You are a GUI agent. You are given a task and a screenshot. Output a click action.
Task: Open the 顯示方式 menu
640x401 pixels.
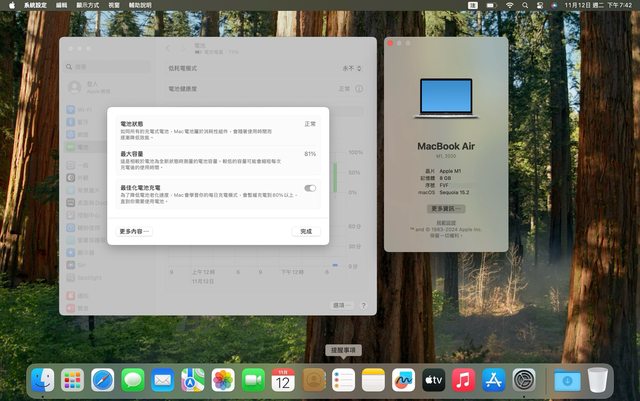point(89,6)
